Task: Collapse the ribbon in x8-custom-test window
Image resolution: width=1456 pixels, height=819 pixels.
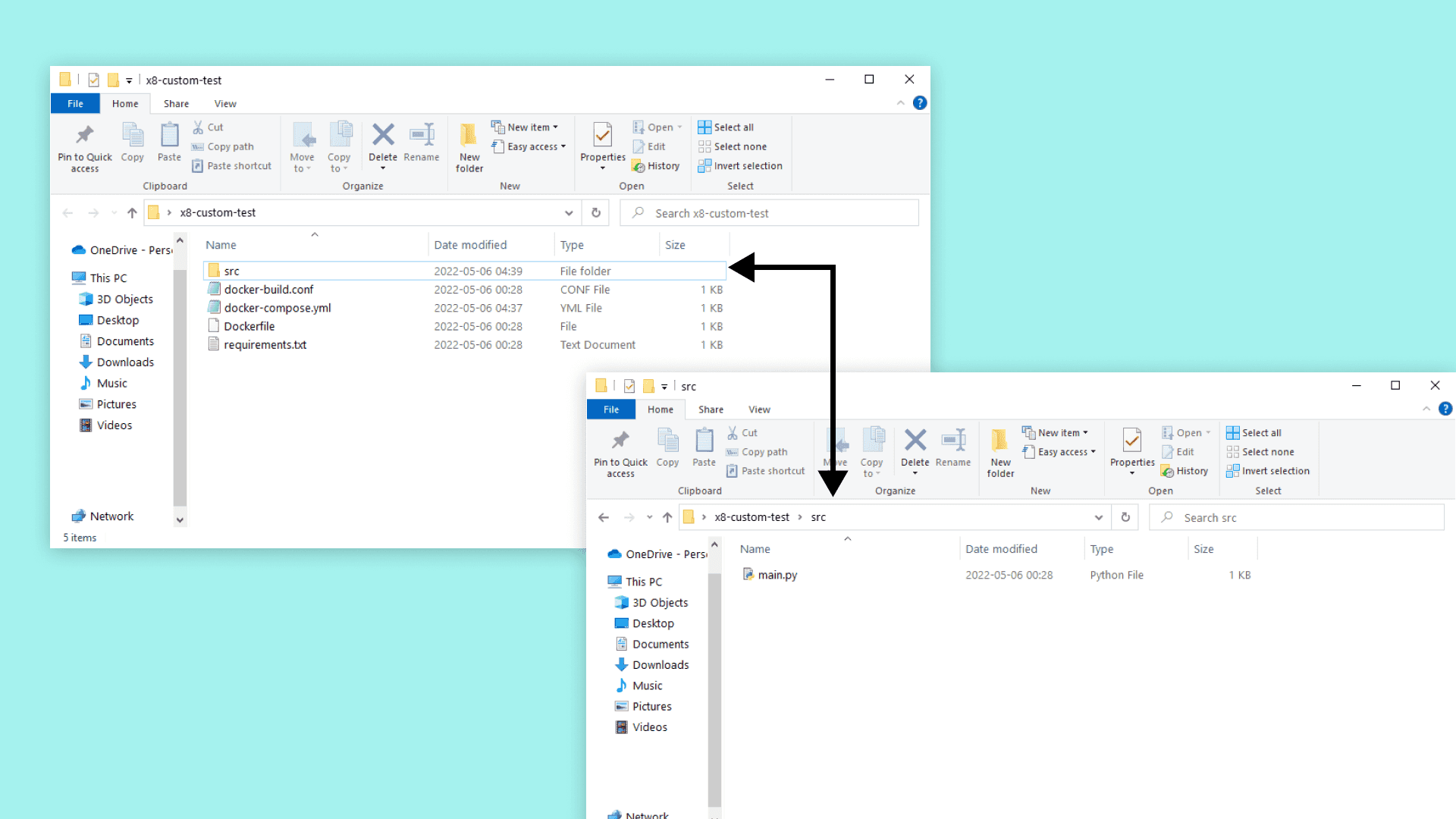Action: click(x=900, y=103)
